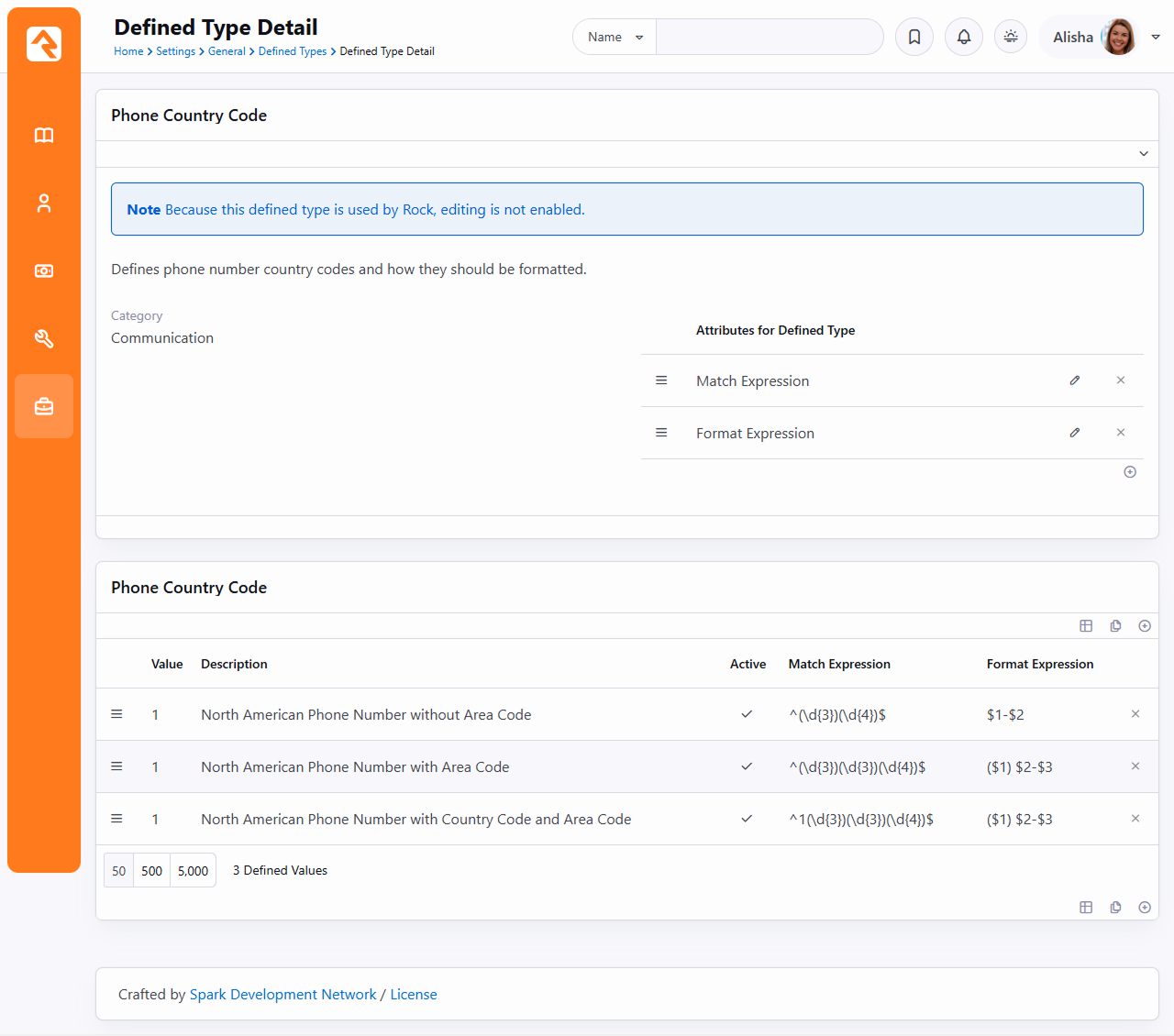The width and height of the screenshot is (1174, 1036).
Task: Open the Name search type dropdown
Action: 615,38
